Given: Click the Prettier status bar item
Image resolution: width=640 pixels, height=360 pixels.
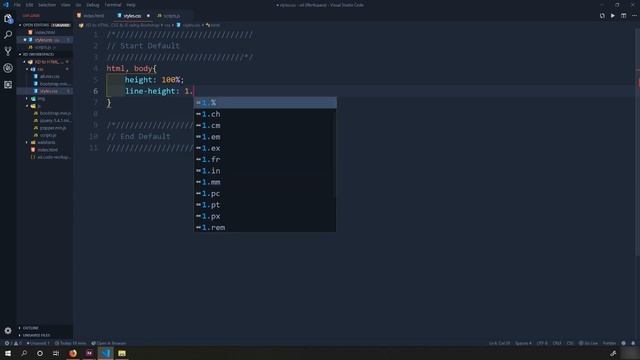Looking at the screenshot, I should click(609, 343).
